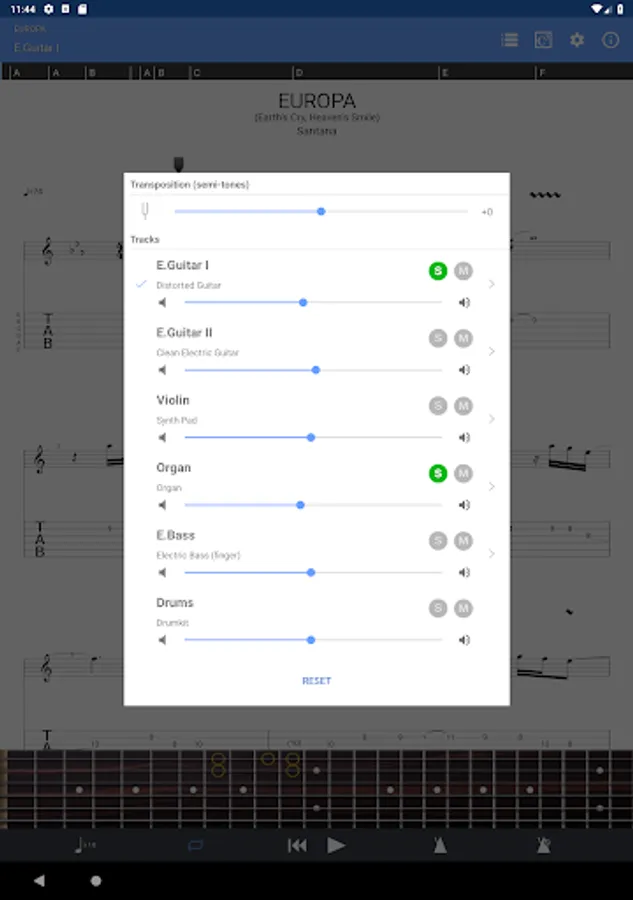This screenshot has width=633, height=900.
Task: Expand Organ track options chevron
Action: point(491,486)
